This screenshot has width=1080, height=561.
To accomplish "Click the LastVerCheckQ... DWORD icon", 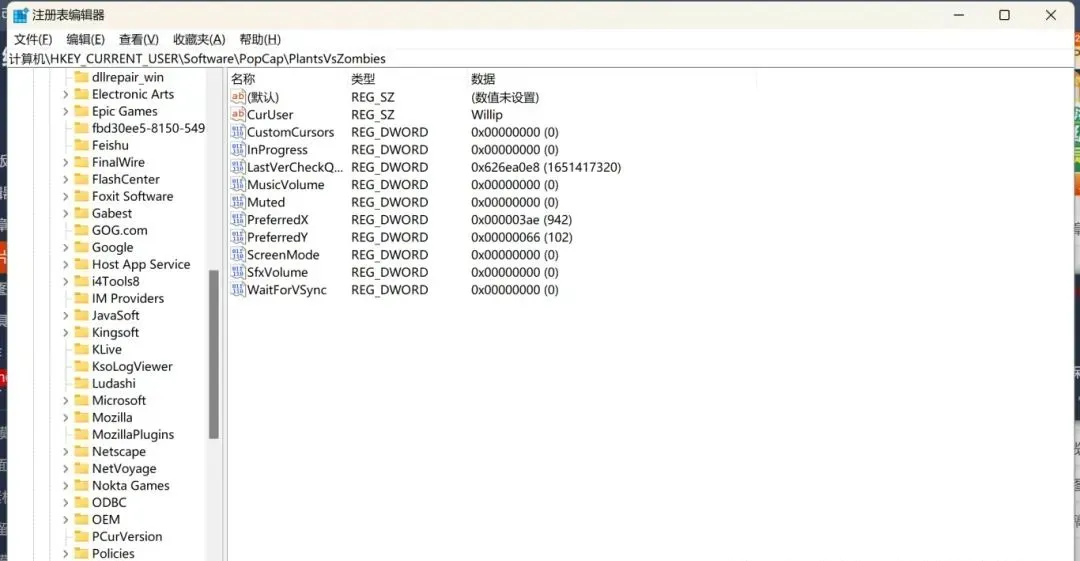I will tap(238, 167).
